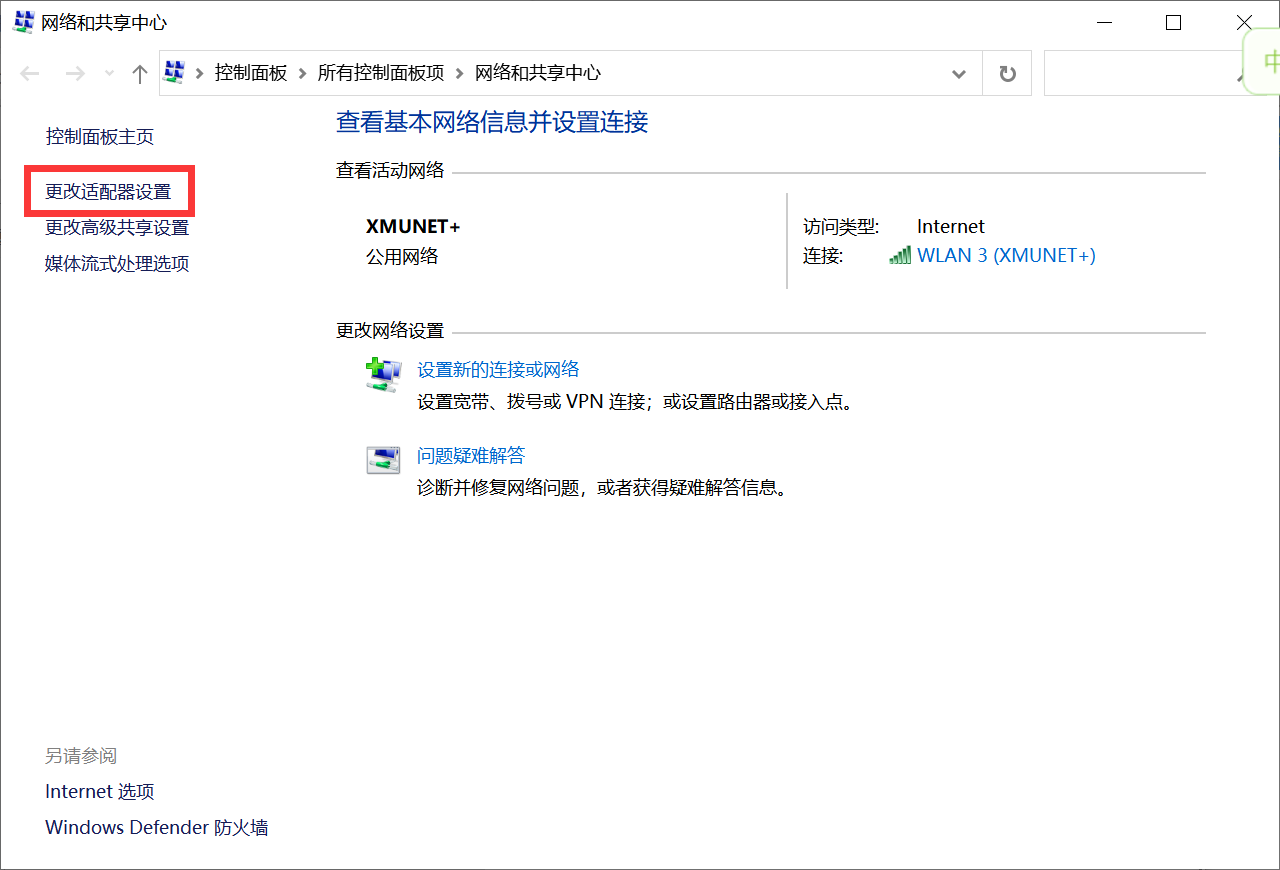Go up one level with Up arrow

[140, 73]
